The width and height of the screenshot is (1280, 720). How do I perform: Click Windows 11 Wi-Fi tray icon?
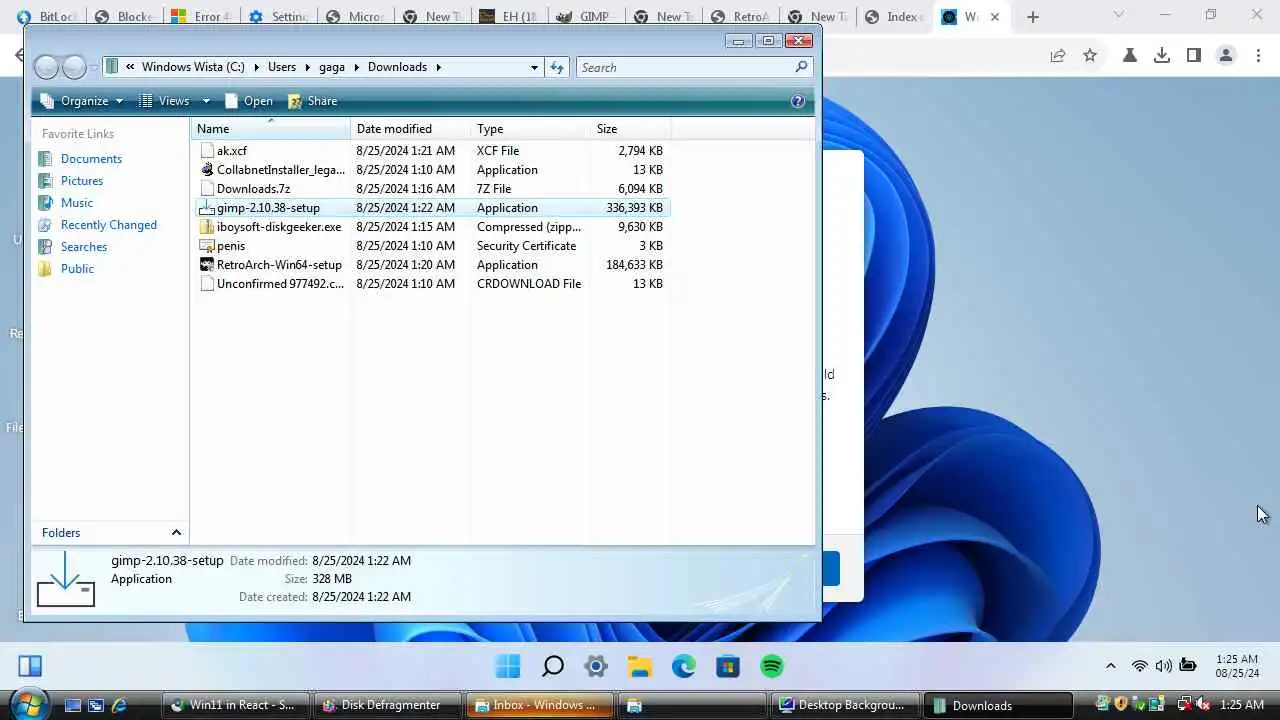point(1139,666)
